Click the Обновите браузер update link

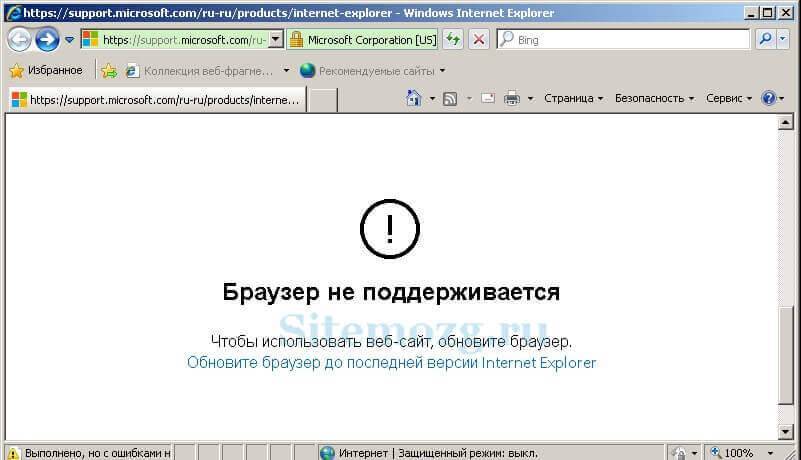(x=391, y=362)
